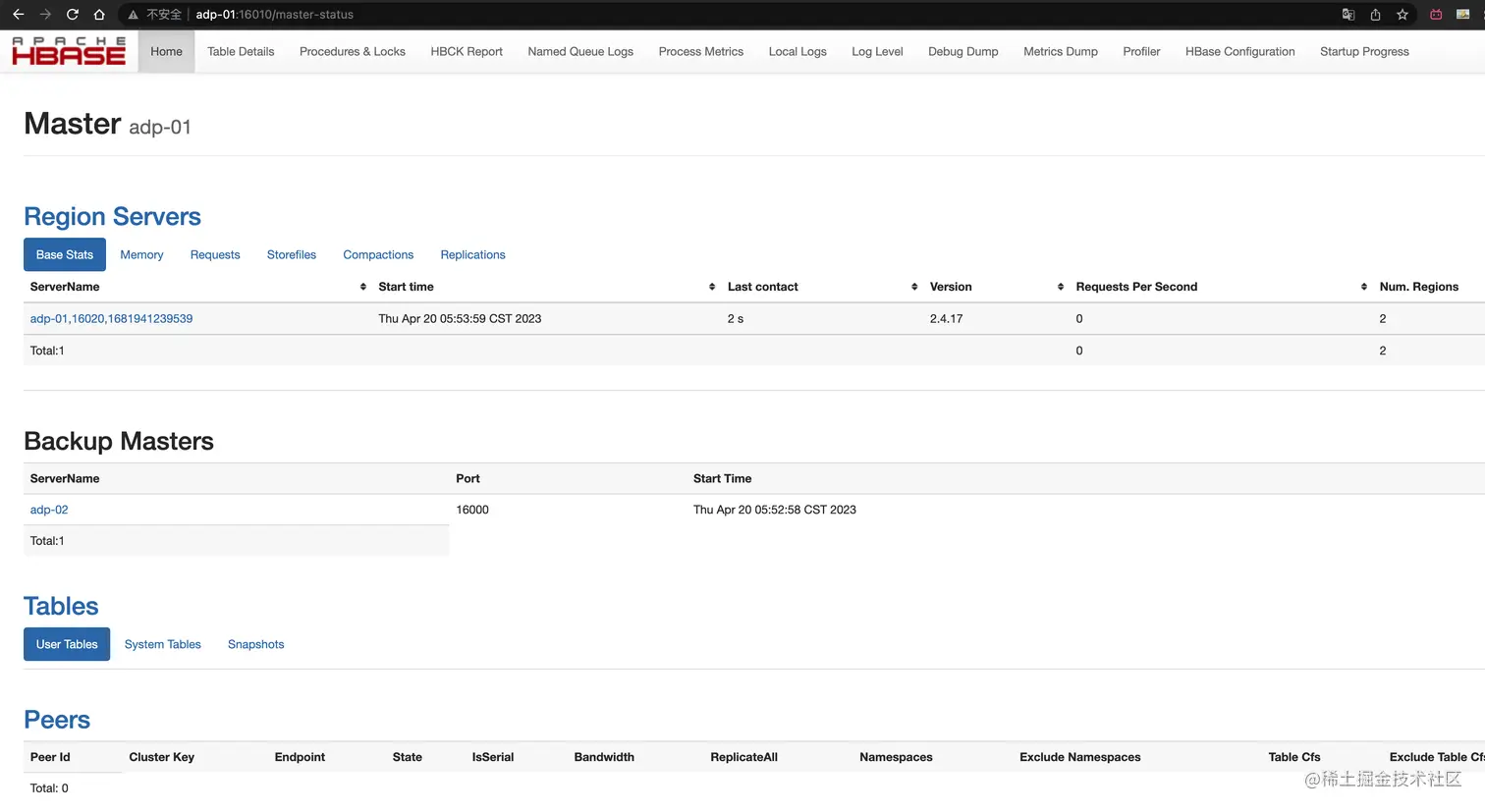
Task: Click the browser home icon
Action: (98, 14)
